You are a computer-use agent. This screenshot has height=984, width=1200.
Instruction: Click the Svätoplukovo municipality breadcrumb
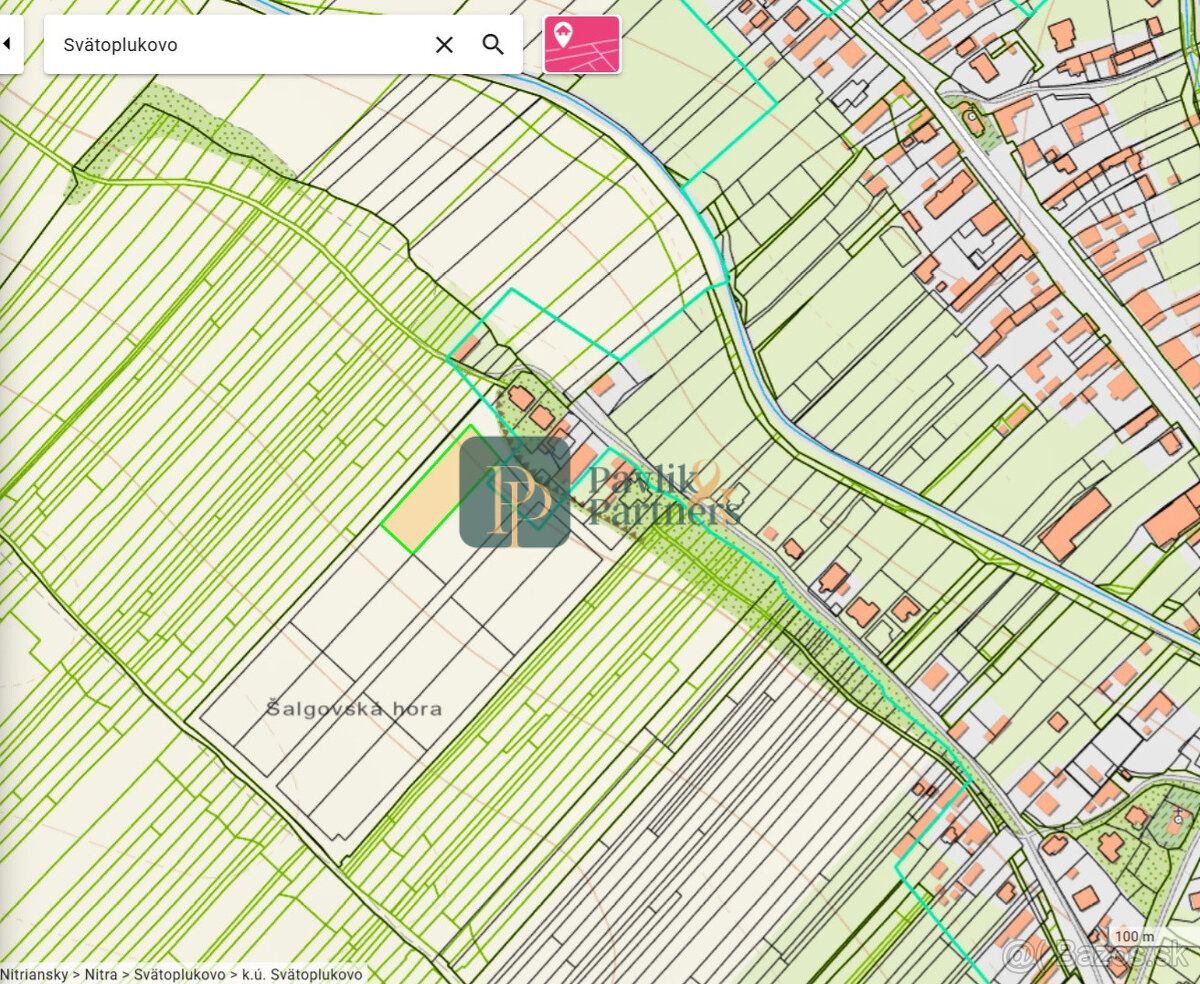[x=179, y=973]
